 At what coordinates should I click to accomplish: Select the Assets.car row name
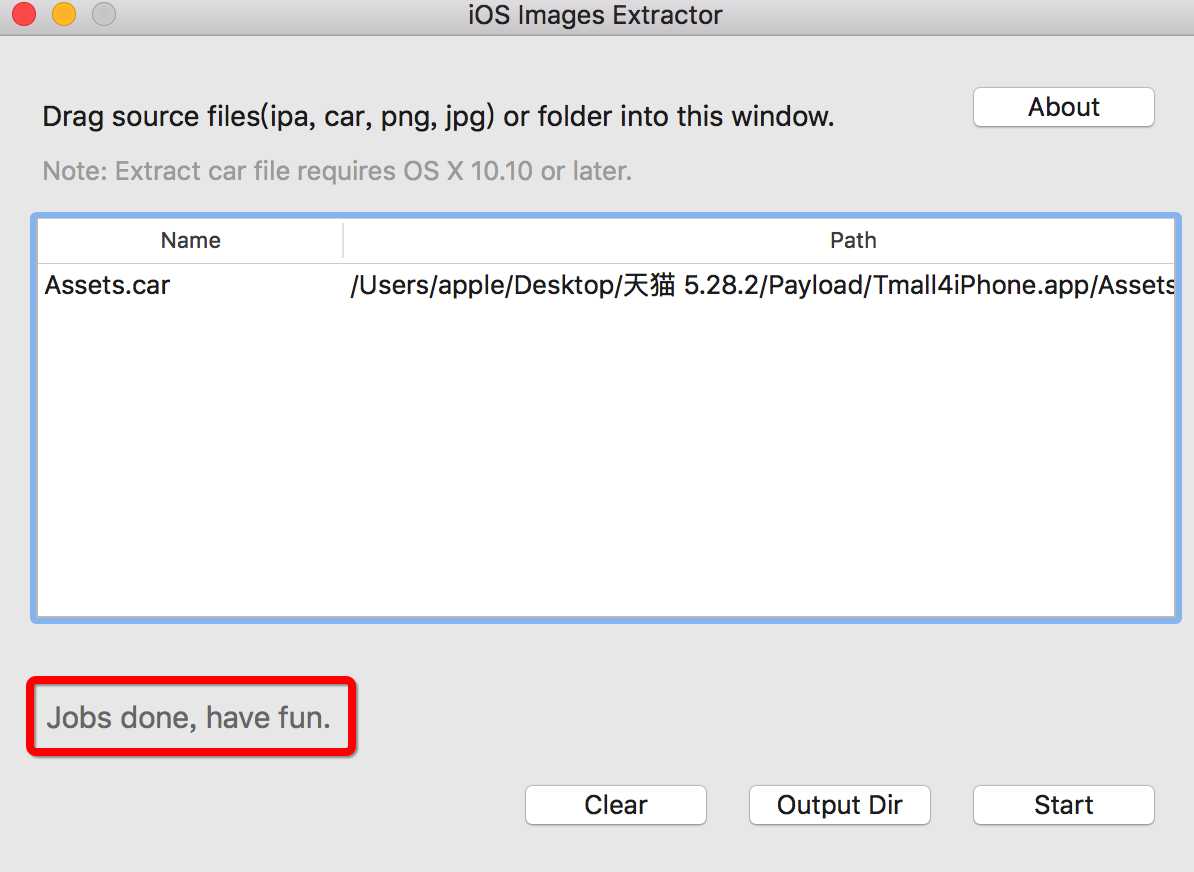coord(107,285)
